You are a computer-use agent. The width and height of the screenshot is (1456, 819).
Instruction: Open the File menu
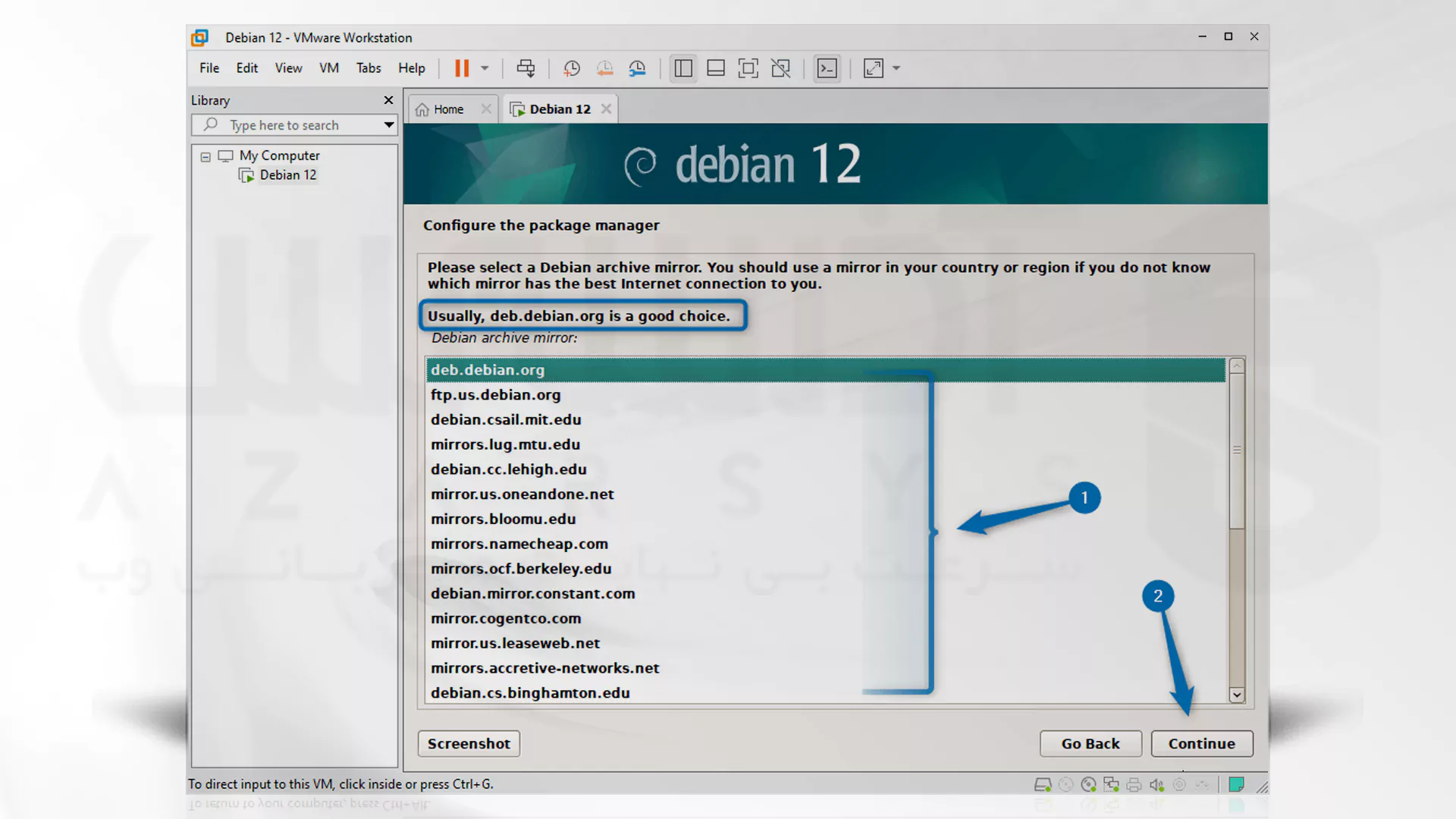(x=209, y=68)
